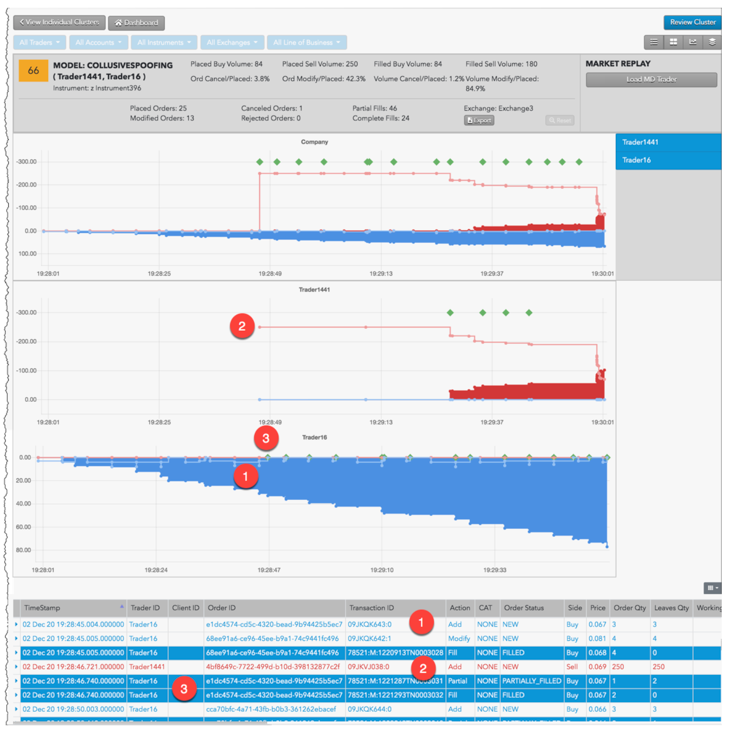The image size is (733, 735).
Task: Click the Partial Fills: 46 statistic
Action: tap(375, 108)
